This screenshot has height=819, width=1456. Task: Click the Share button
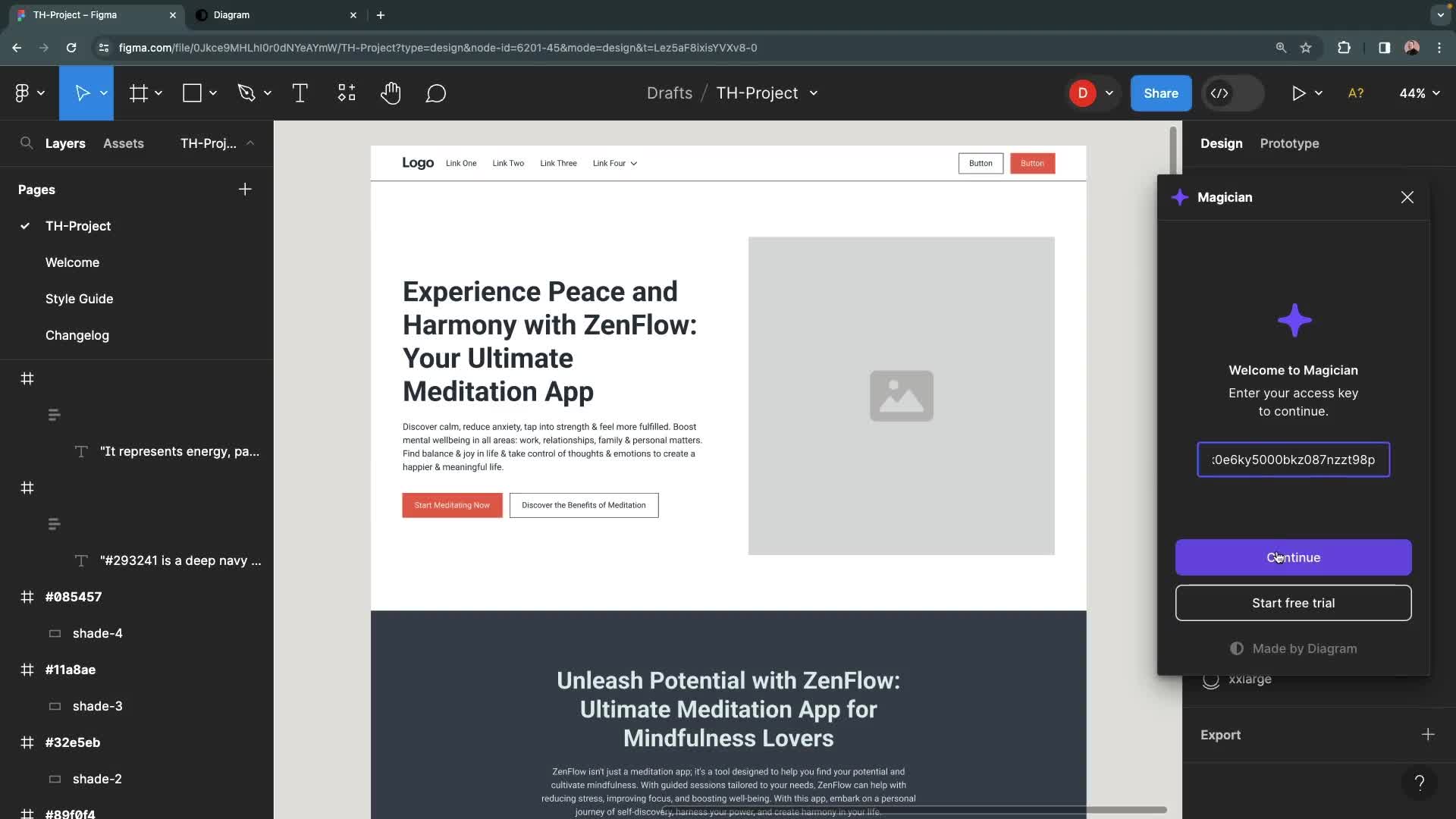pos(1161,93)
